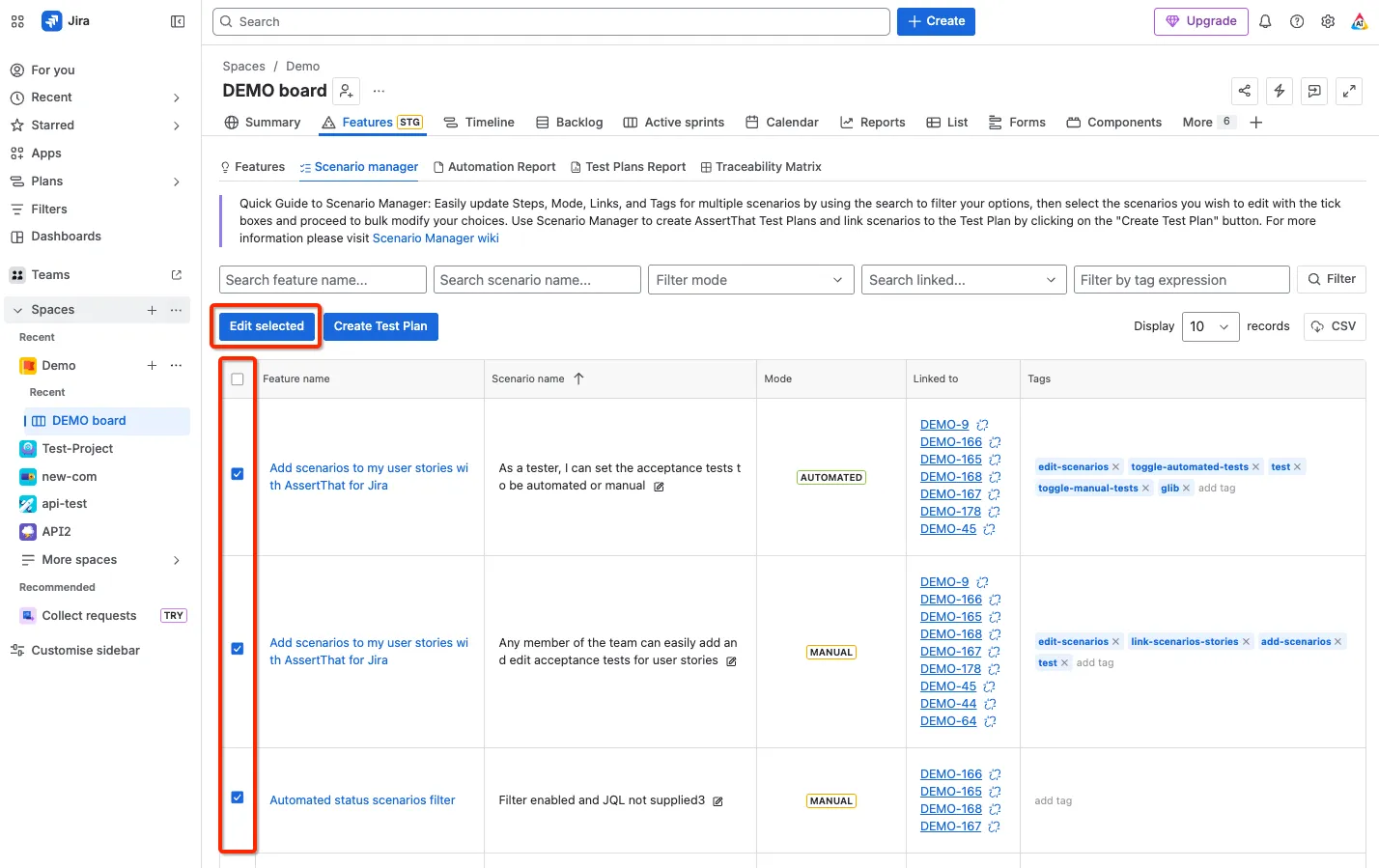The height and width of the screenshot is (868, 1379).
Task: Remove the glib tag
Action: [1186, 489]
